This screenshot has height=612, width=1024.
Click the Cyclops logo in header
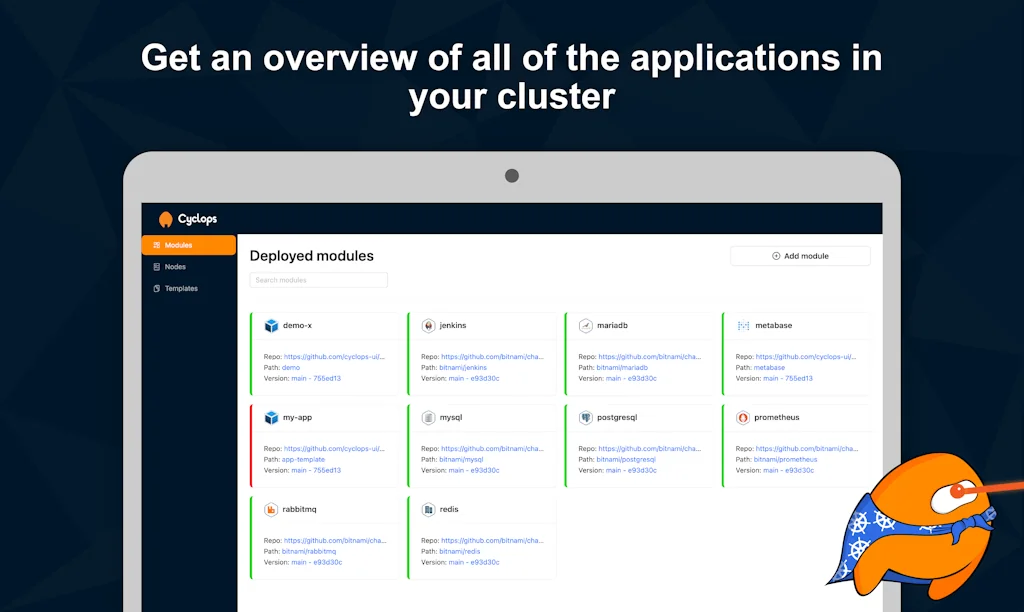click(x=187, y=219)
